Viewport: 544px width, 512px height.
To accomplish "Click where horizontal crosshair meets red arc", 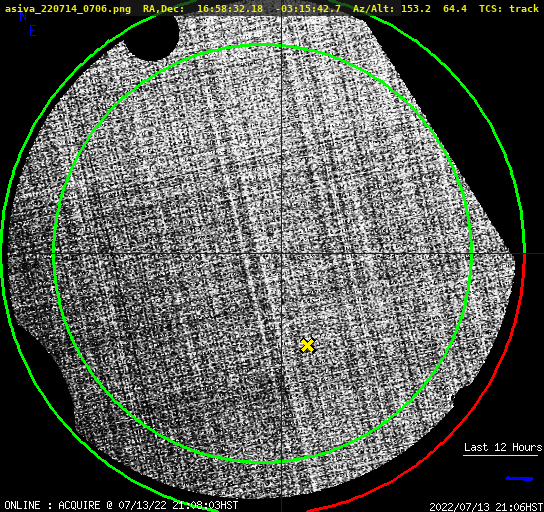I will coord(524,254).
